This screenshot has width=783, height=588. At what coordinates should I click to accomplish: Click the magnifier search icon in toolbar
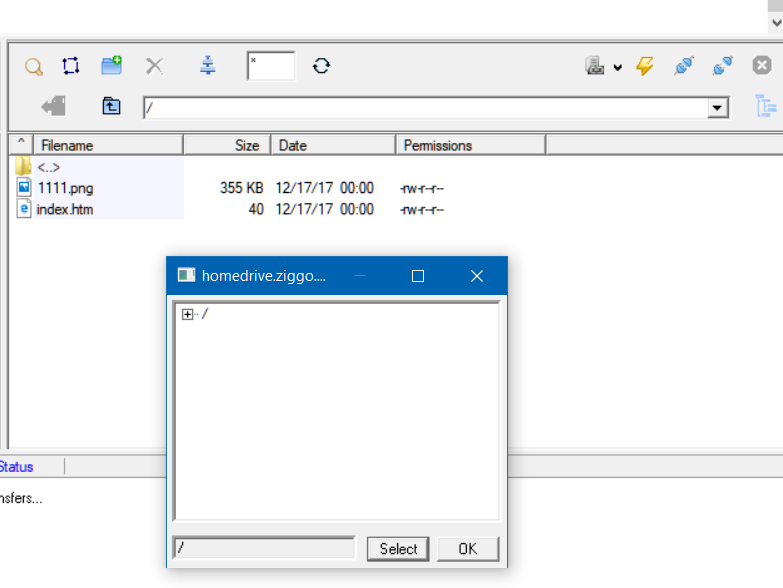tap(34, 67)
